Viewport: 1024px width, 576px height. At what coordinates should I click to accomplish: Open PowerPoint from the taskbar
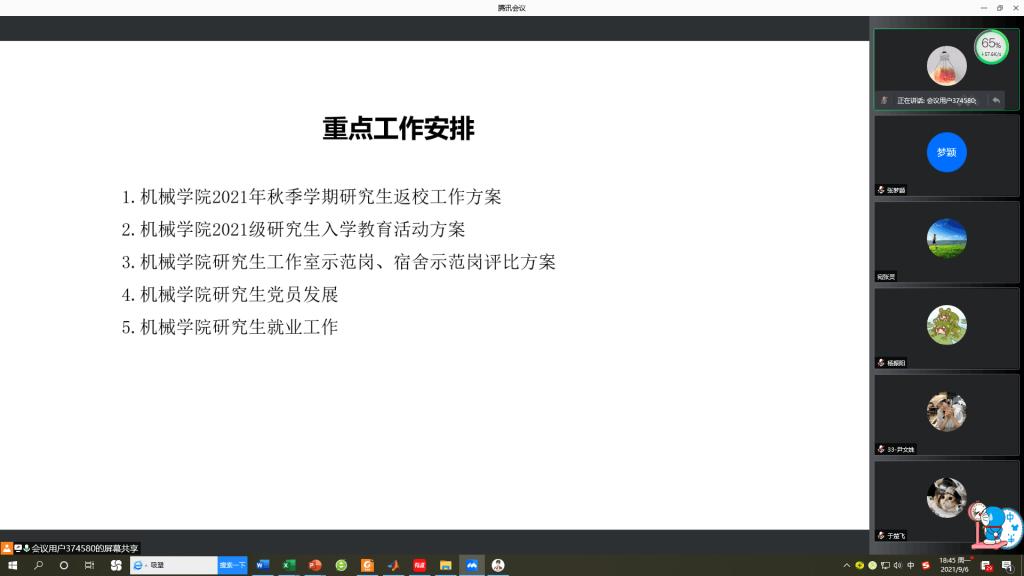[x=316, y=566]
